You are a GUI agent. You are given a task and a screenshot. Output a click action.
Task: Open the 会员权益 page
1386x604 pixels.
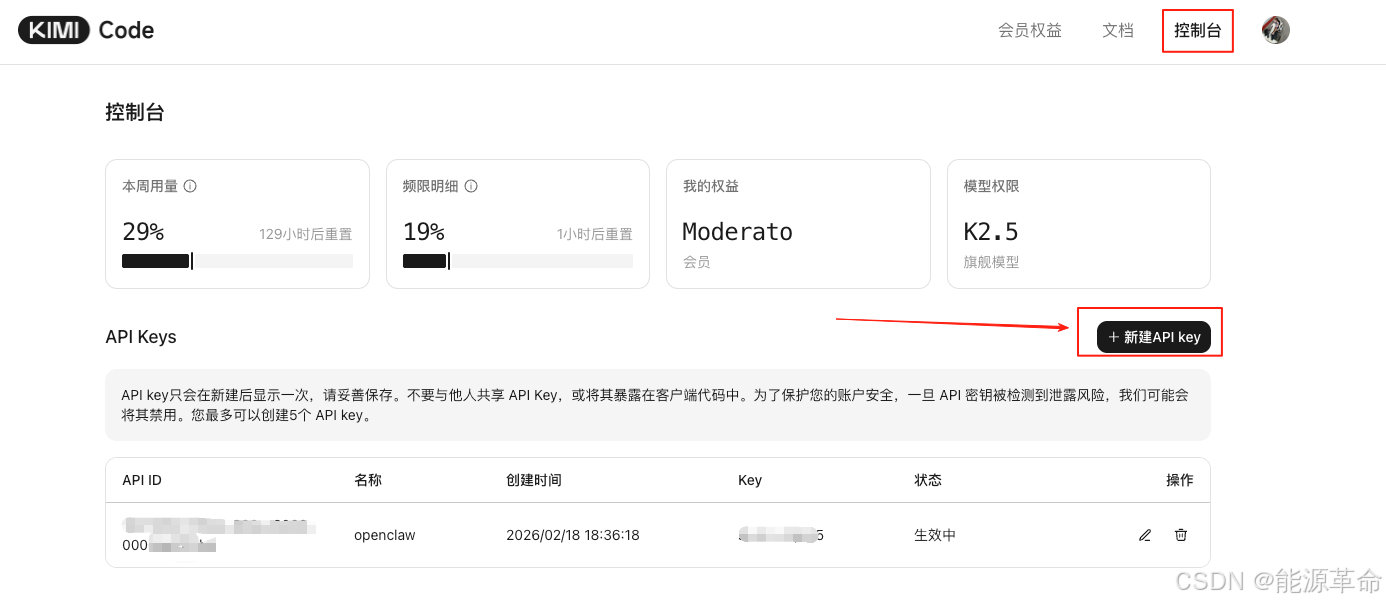(x=1030, y=30)
